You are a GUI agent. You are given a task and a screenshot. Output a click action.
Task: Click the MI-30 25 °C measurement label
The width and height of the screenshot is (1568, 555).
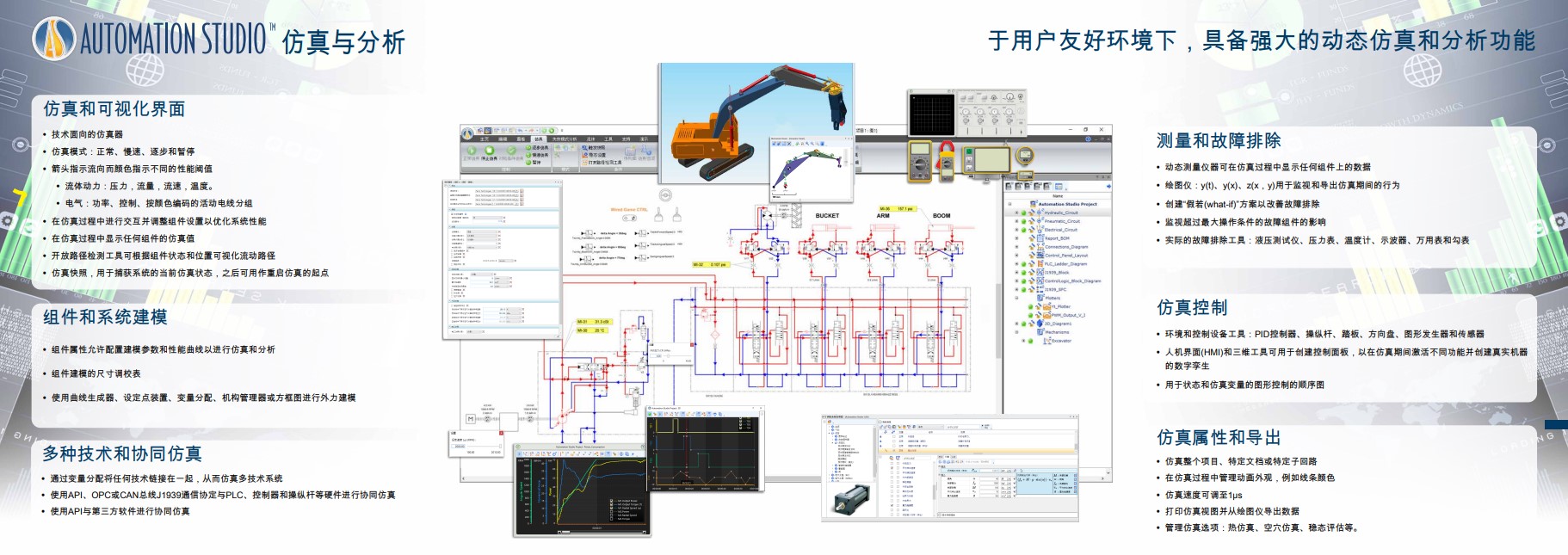coord(592,330)
